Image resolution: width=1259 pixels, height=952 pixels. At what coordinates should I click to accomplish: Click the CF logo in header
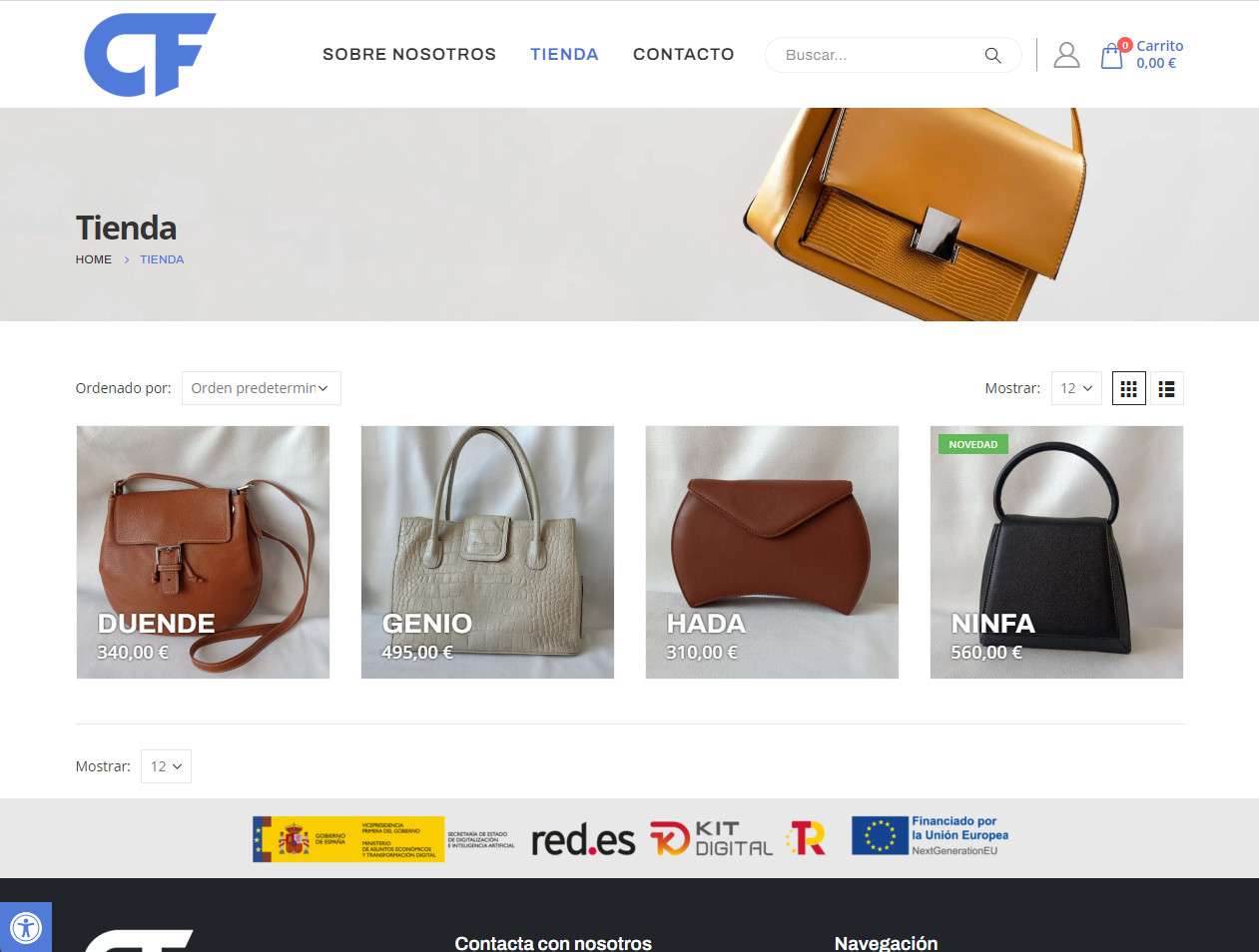[x=150, y=54]
